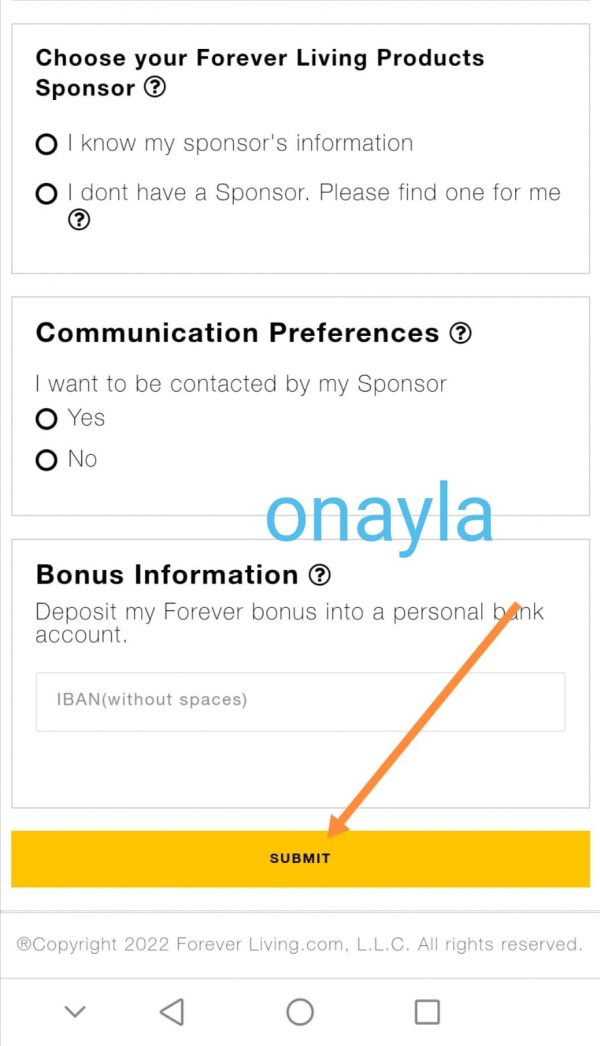Click the Forever Living copyright footer text
Image resolution: width=600 pixels, height=1046 pixels.
coord(300,944)
